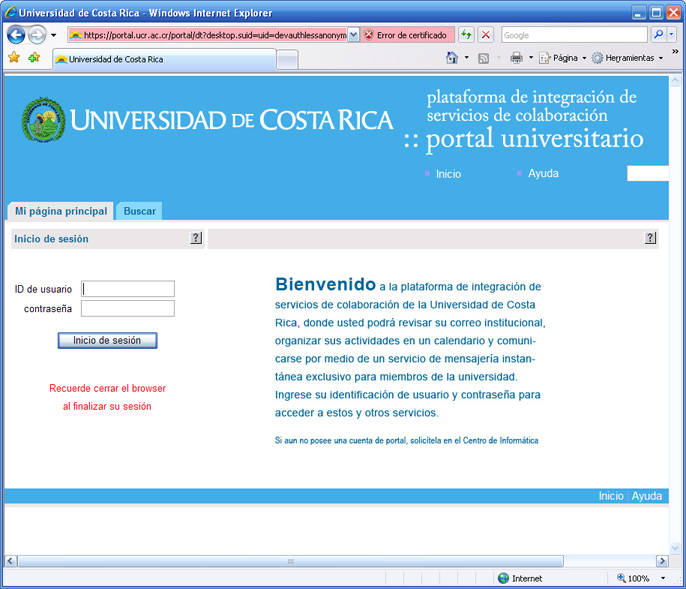
Task: Click the green Refresh page icon
Action: coord(466,35)
